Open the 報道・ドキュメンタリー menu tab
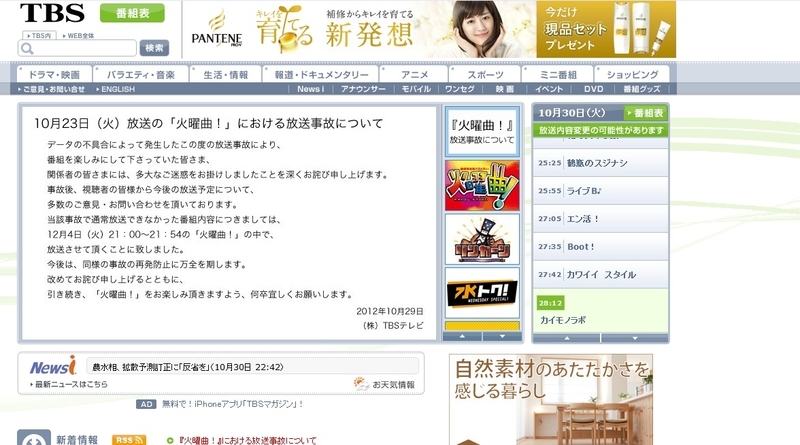The image size is (800, 445). [321, 75]
